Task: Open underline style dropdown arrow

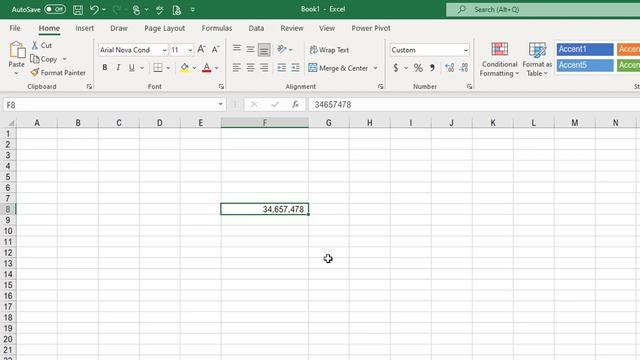Action: coord(142,68)
